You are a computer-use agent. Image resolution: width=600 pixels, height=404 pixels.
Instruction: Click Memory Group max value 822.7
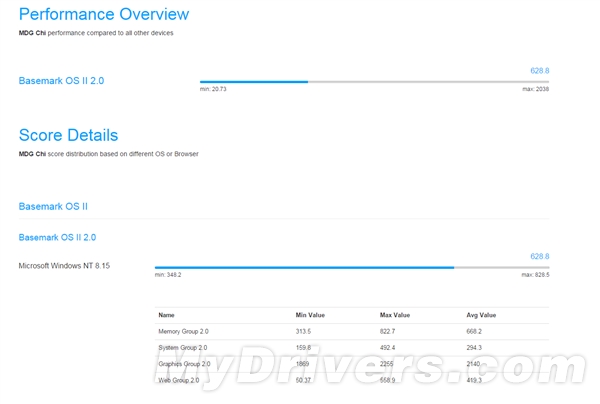387,331
